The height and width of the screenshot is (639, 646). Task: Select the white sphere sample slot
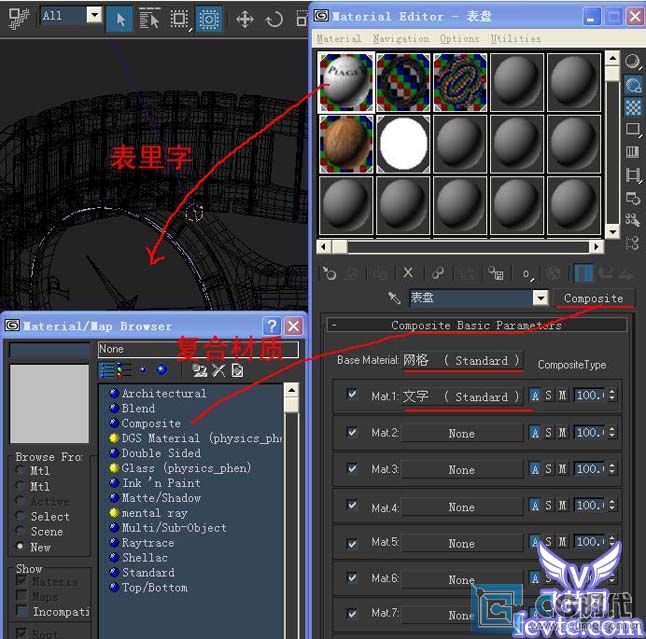pos(403,144)
